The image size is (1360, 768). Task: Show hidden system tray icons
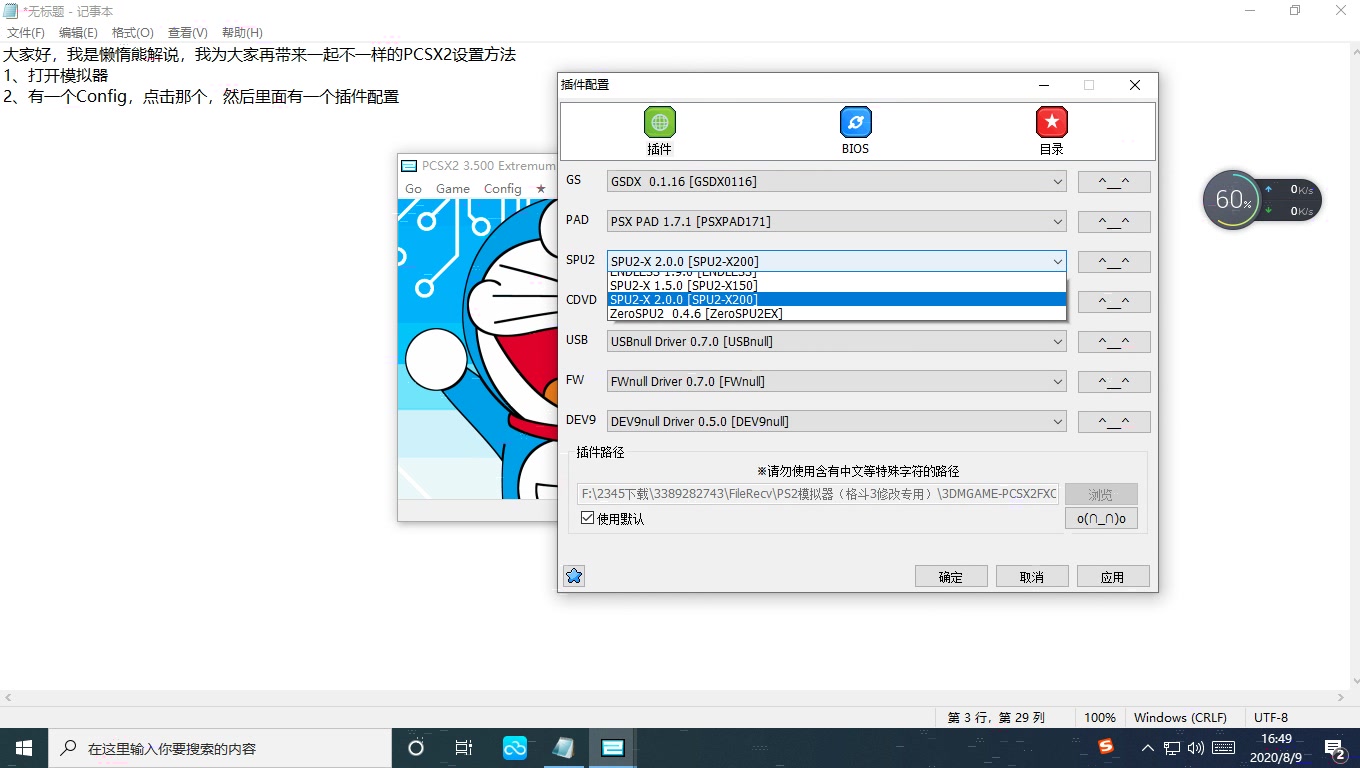click(x=1148, y=748)
